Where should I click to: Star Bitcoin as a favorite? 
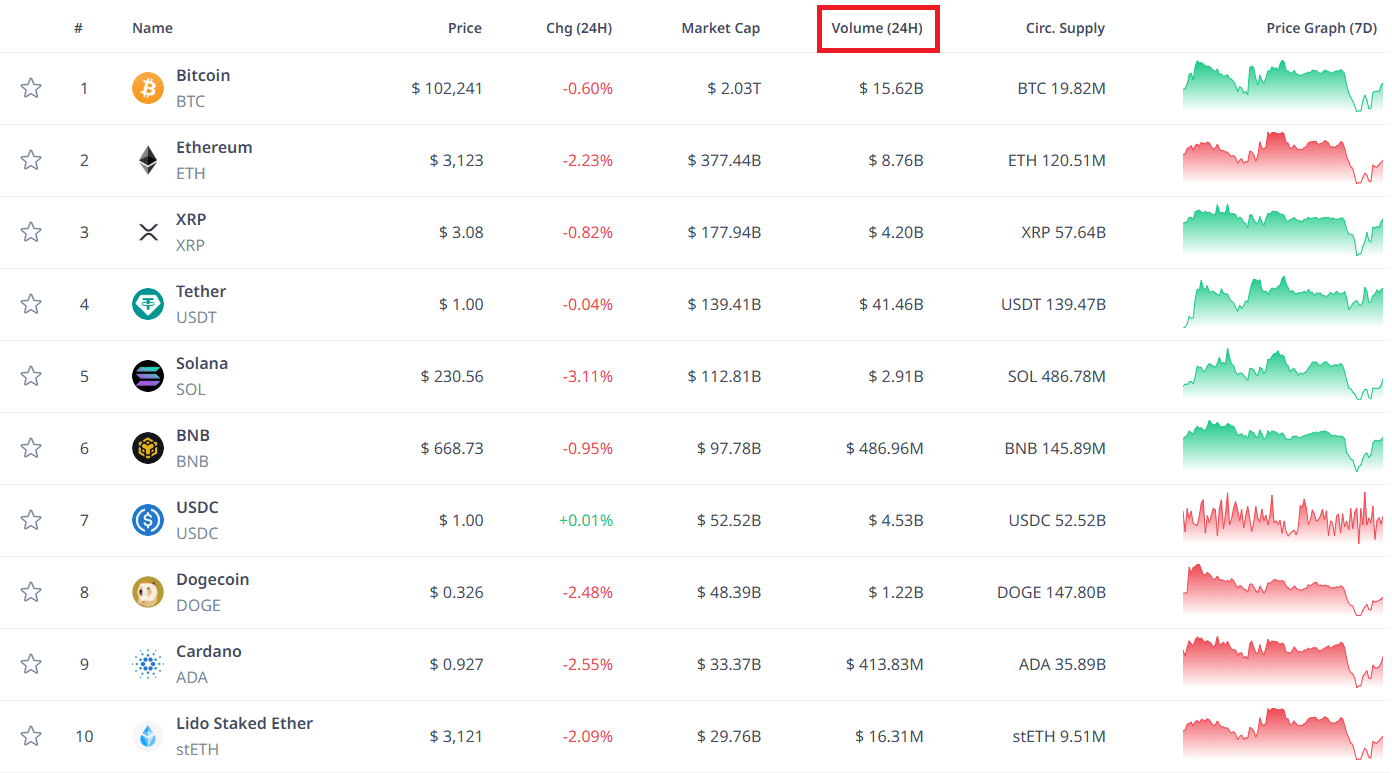pyautogui.click(x=31, y=88)
